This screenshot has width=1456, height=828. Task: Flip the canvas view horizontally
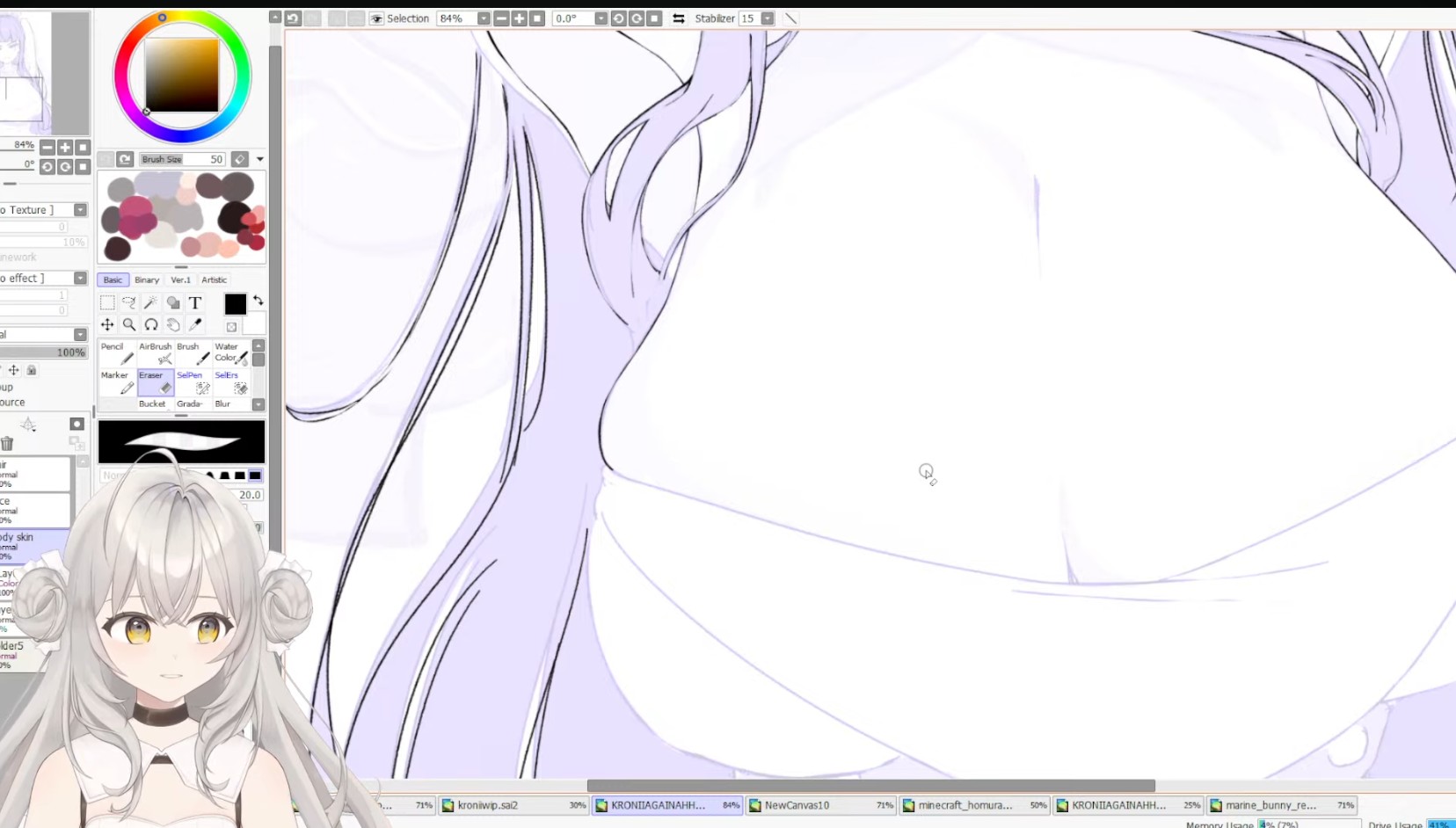(x=679, y=18)
